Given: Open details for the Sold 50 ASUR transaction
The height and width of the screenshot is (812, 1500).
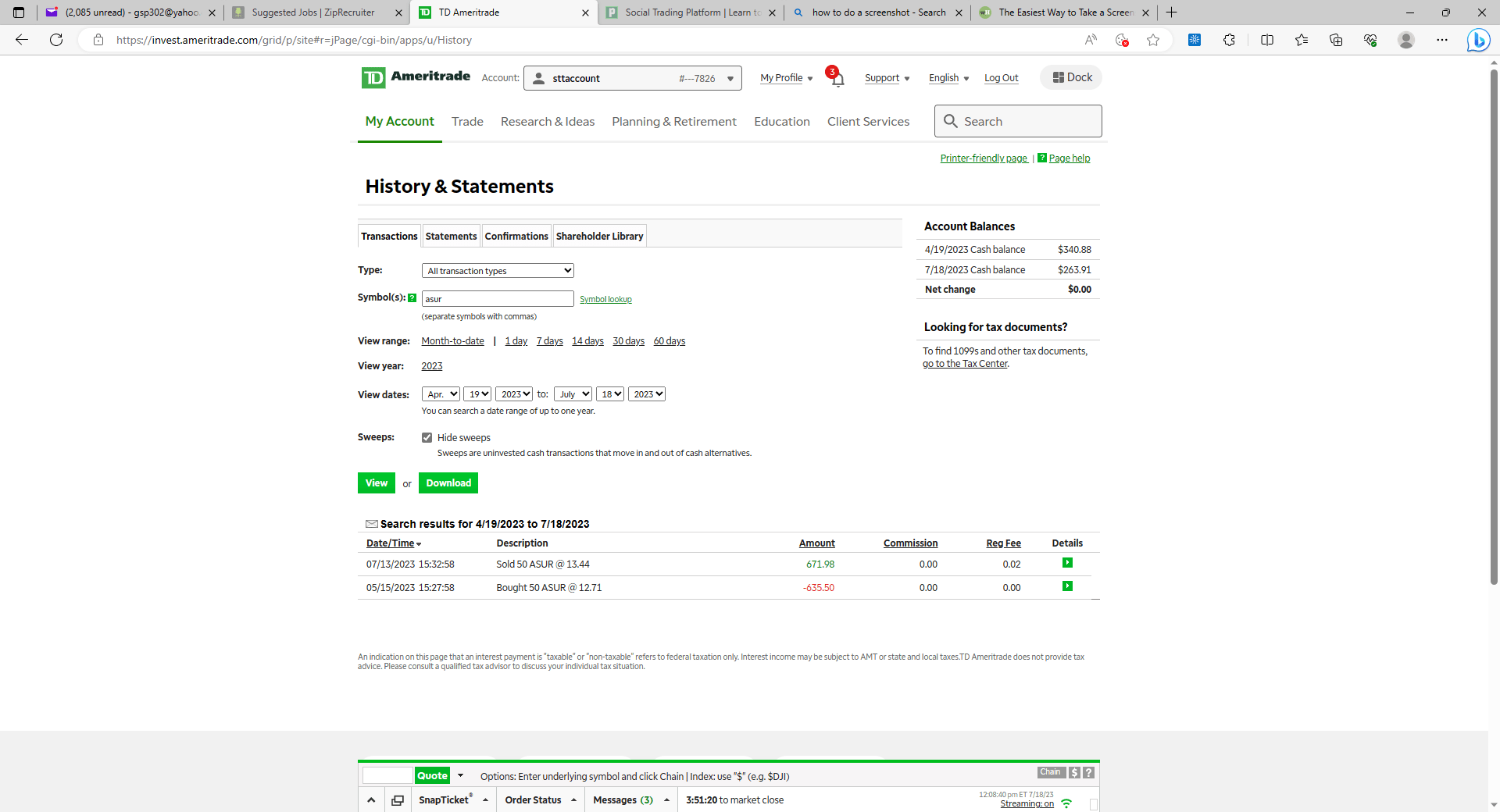Looking at the screenshot, I should (1067, 563).
